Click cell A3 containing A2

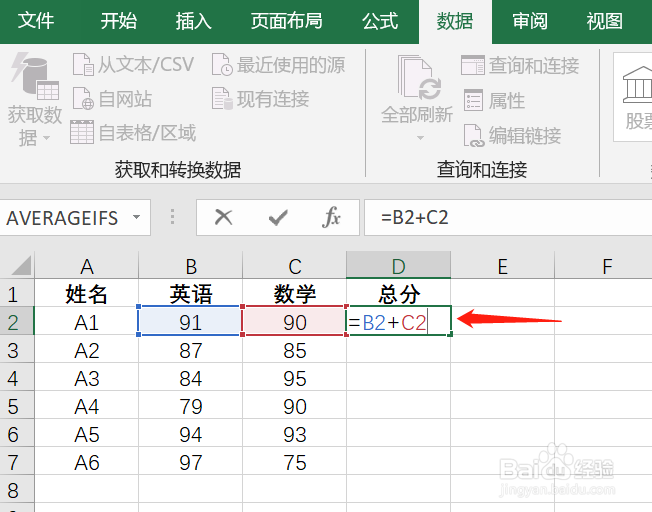[86, 350]
